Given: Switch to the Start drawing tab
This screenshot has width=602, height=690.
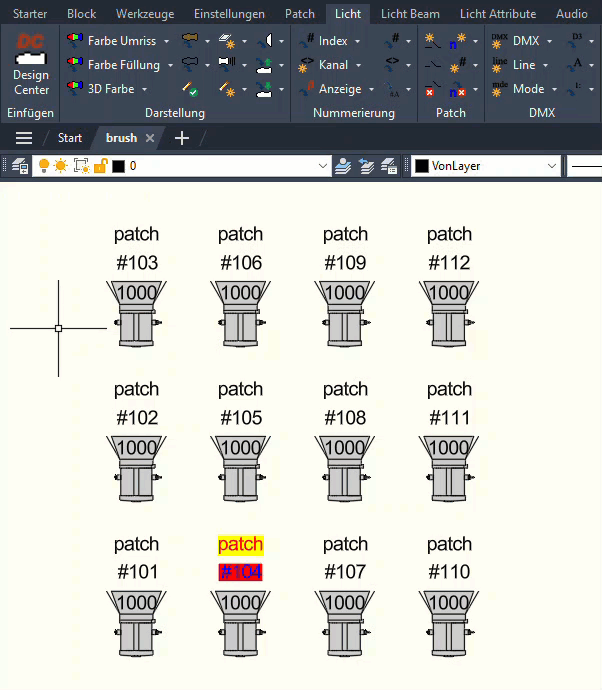Looking at the screenshot, I should click(x=70, y=138).
